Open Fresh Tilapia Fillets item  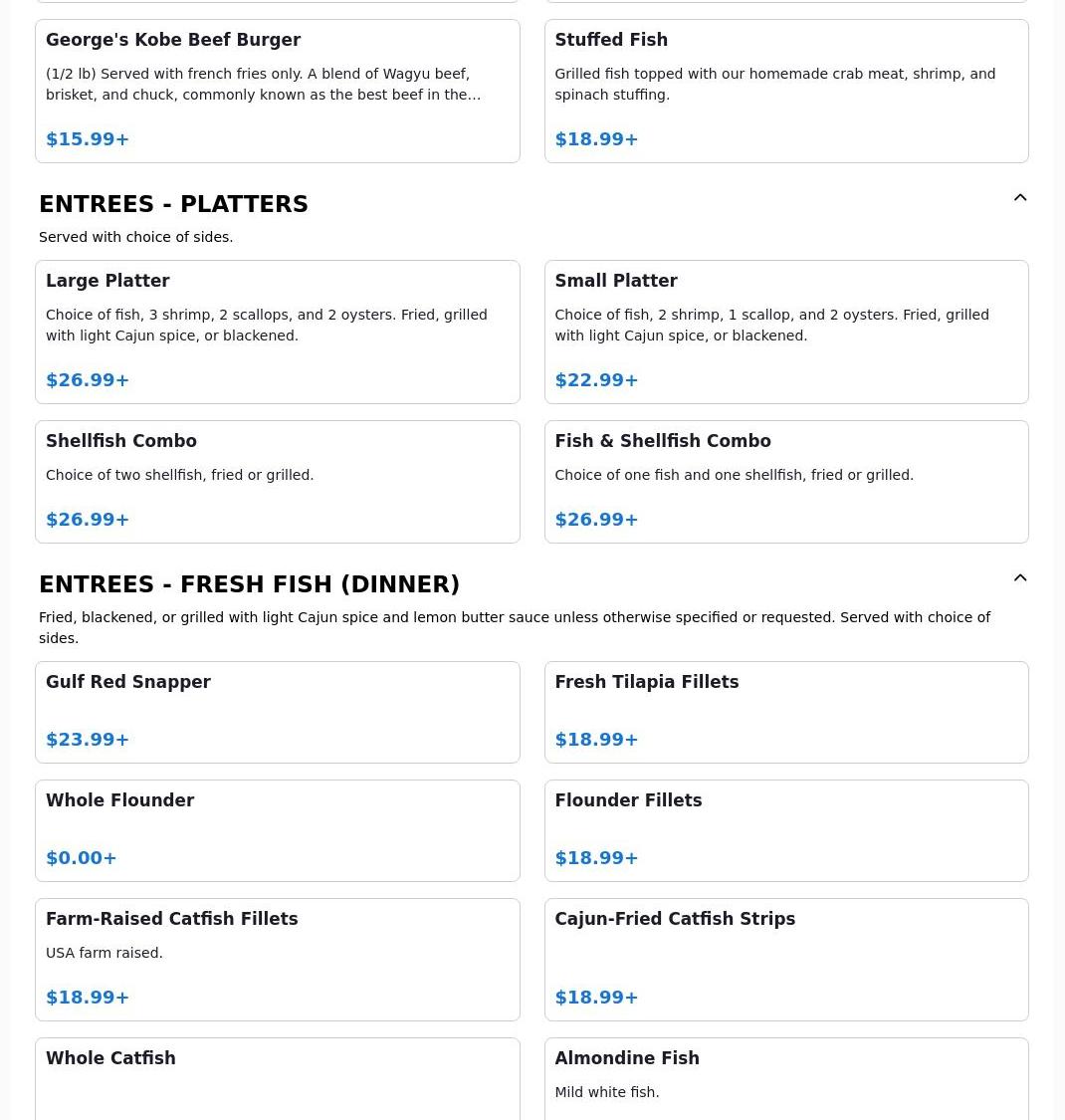785,712
